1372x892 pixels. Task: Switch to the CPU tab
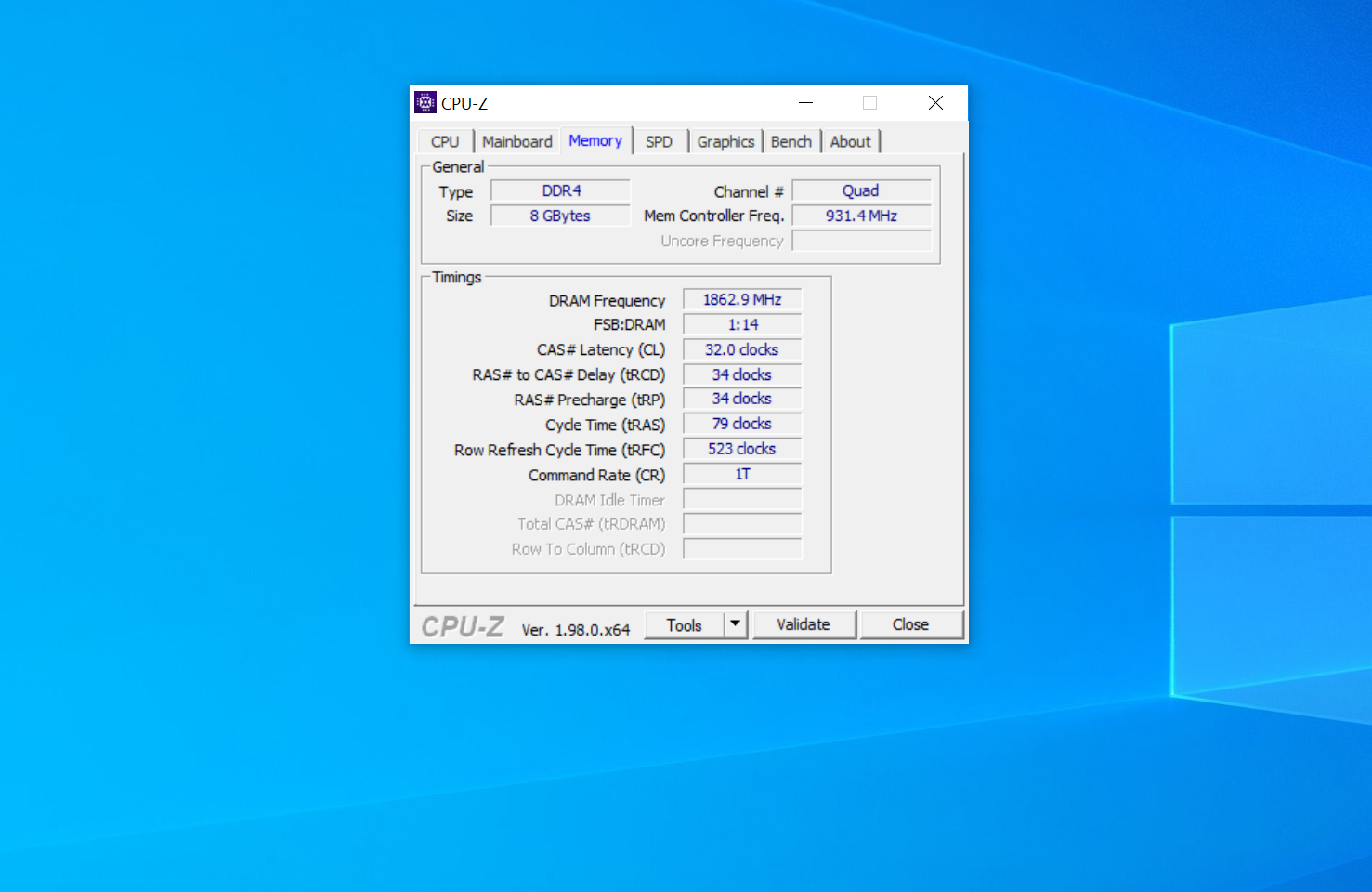pos(445,142)
